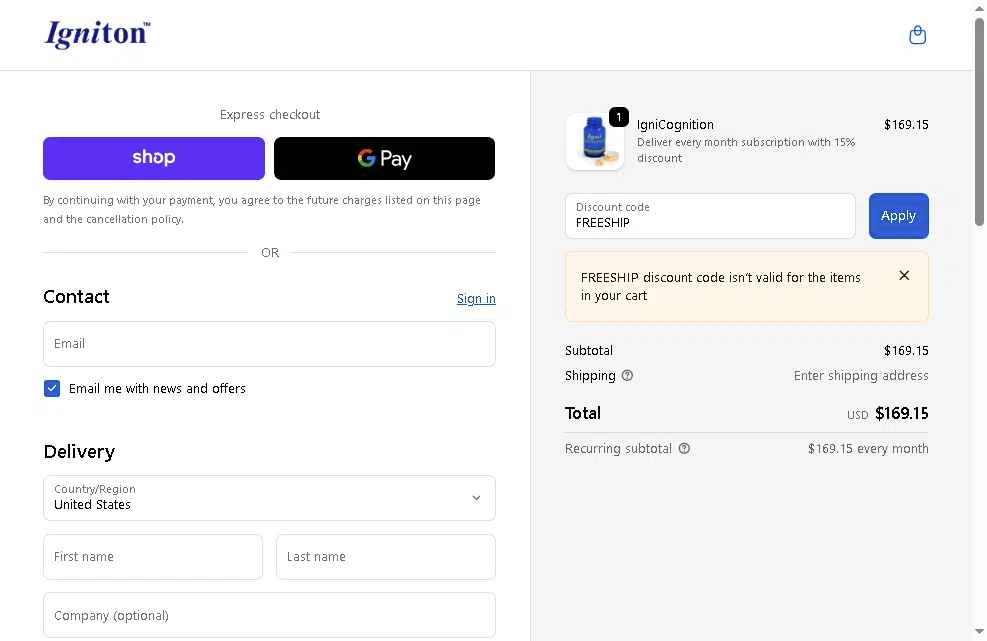Screen dimensions: 987x641
Task: Click the Last name field
Action: tap(386, 557)
